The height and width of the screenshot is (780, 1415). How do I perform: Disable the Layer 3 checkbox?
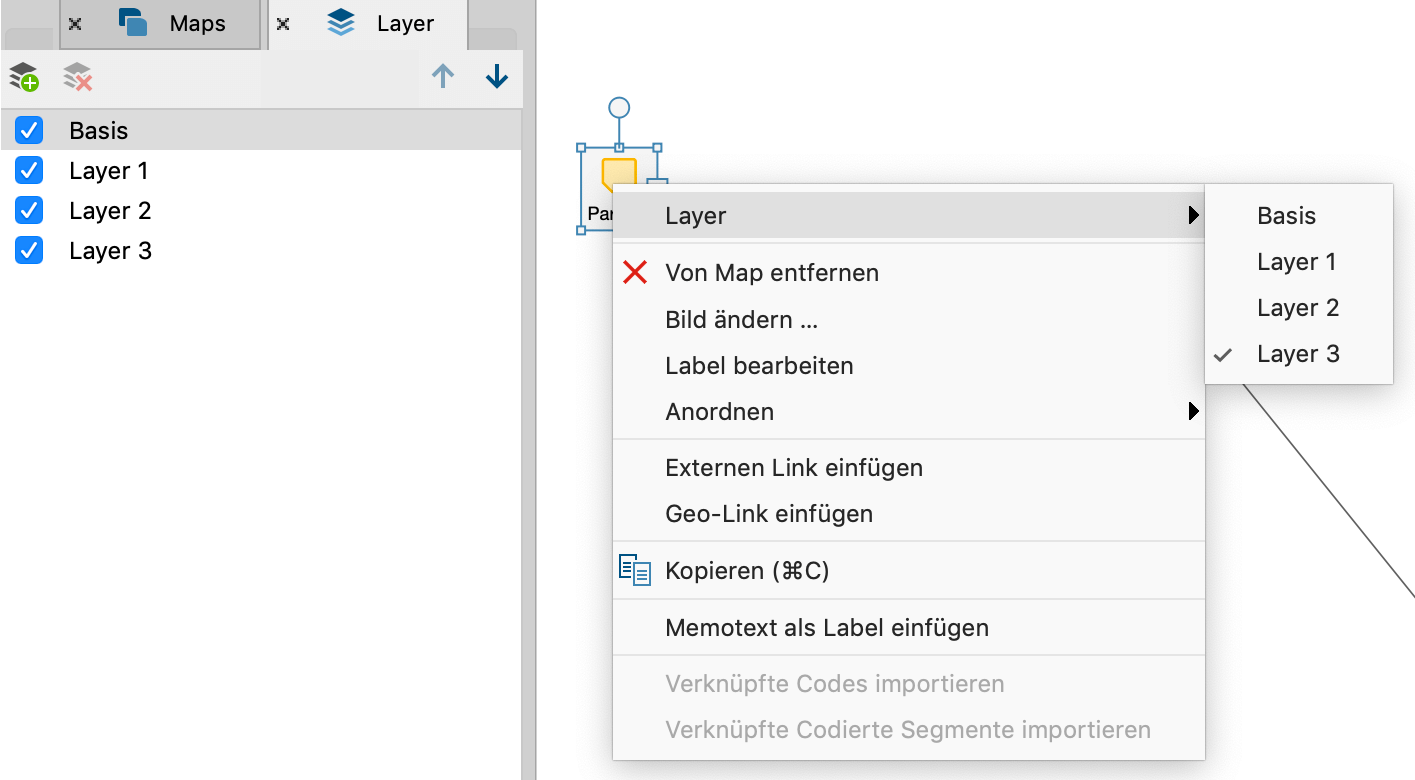29,250
